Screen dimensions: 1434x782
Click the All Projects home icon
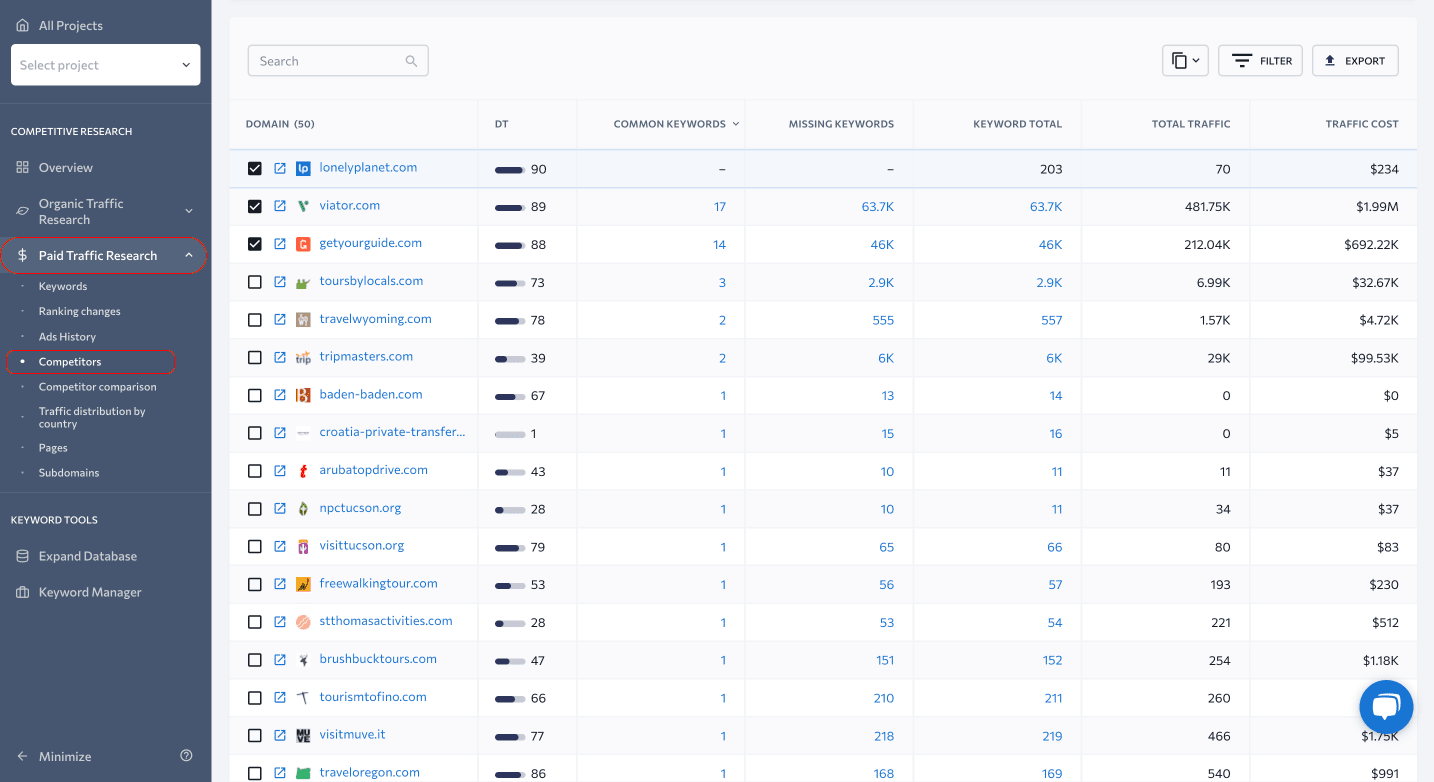click(23, 25)
